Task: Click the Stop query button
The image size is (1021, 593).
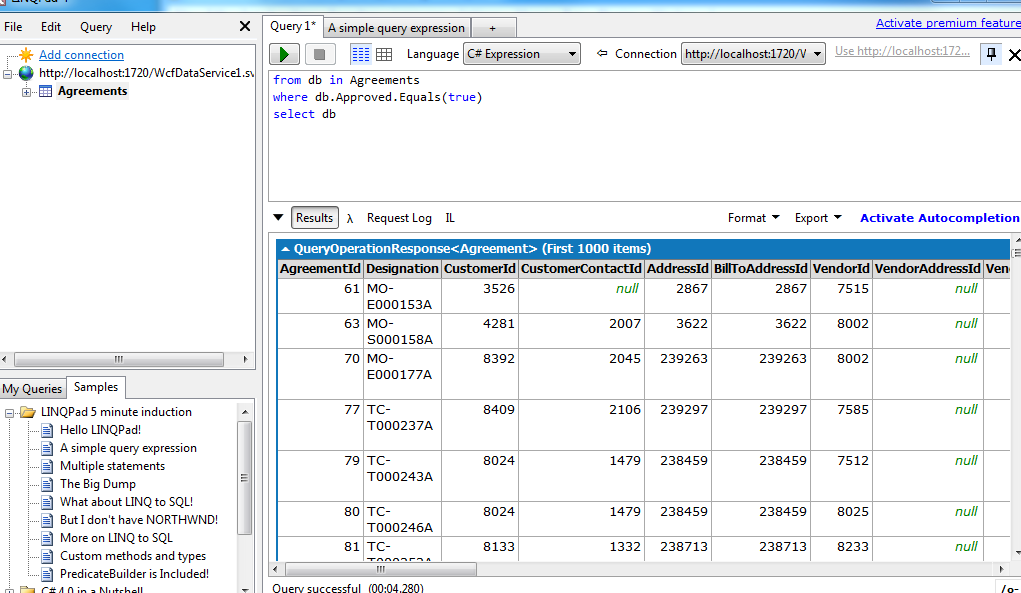Action: pos(319,54)
